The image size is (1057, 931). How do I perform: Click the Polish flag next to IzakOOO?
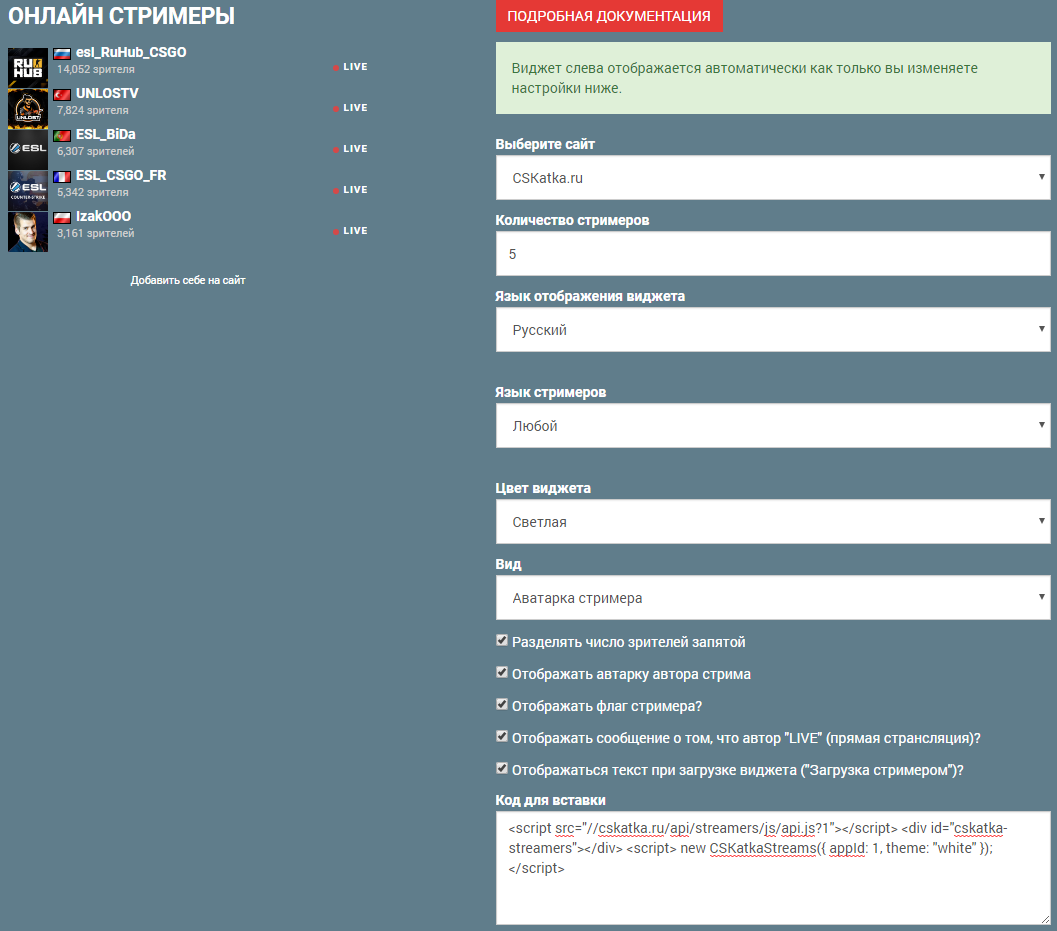tap(62, 218)
